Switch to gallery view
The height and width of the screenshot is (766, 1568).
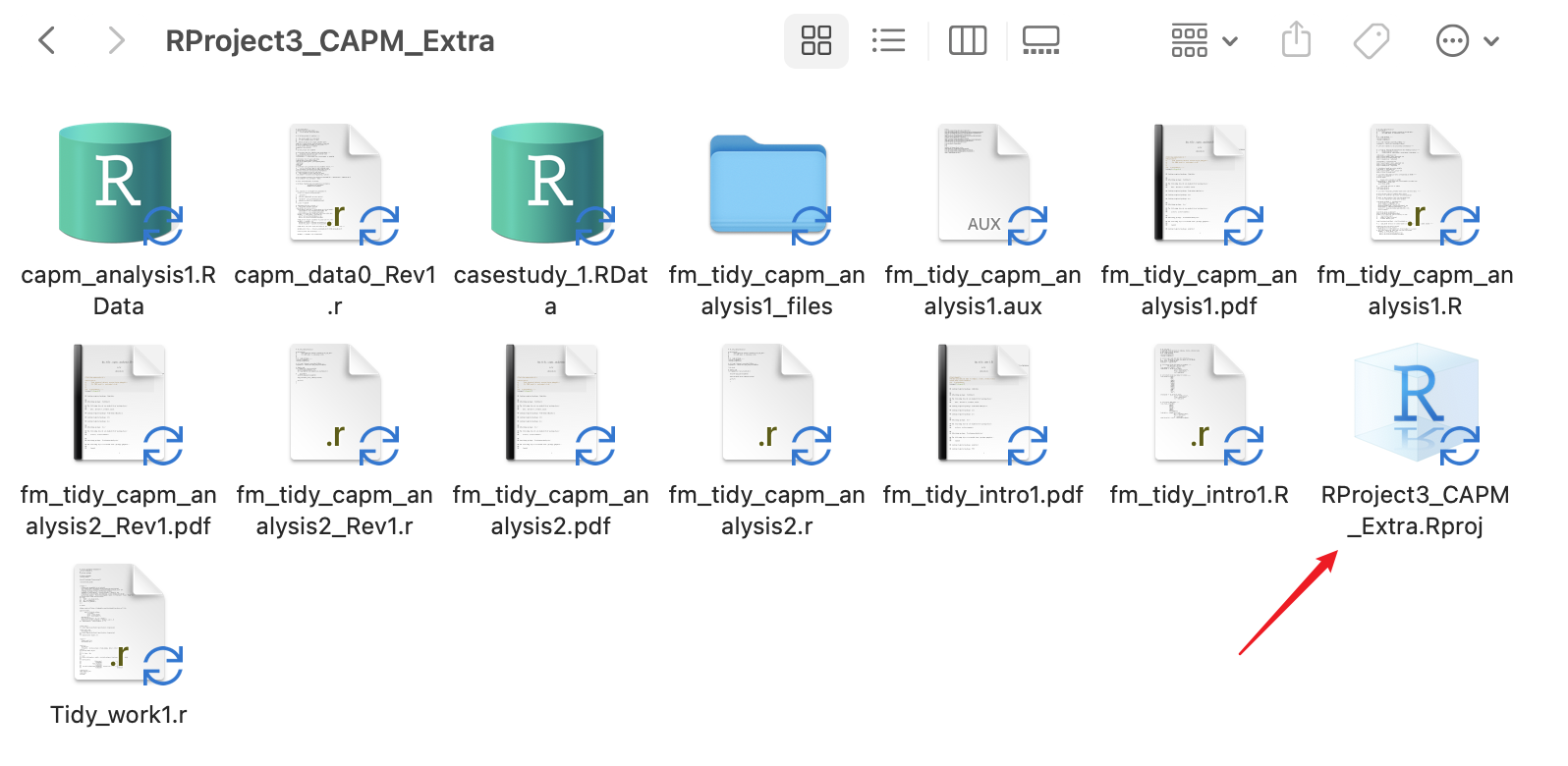[1040, 41]
